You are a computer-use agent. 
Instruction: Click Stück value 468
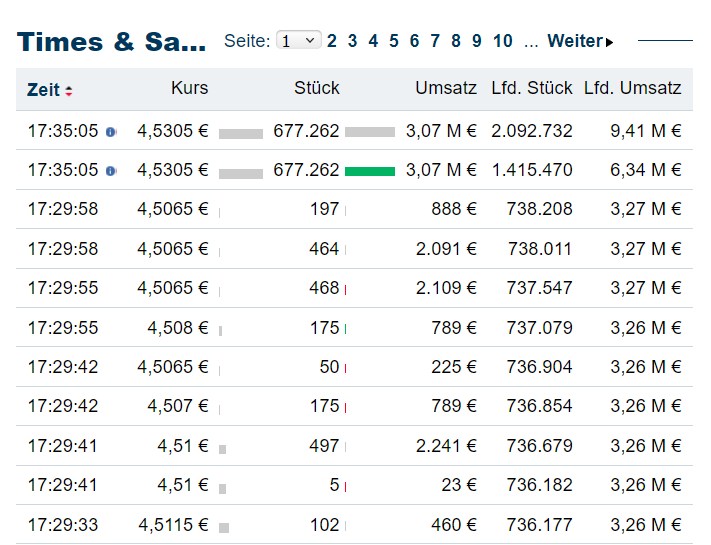324,288
